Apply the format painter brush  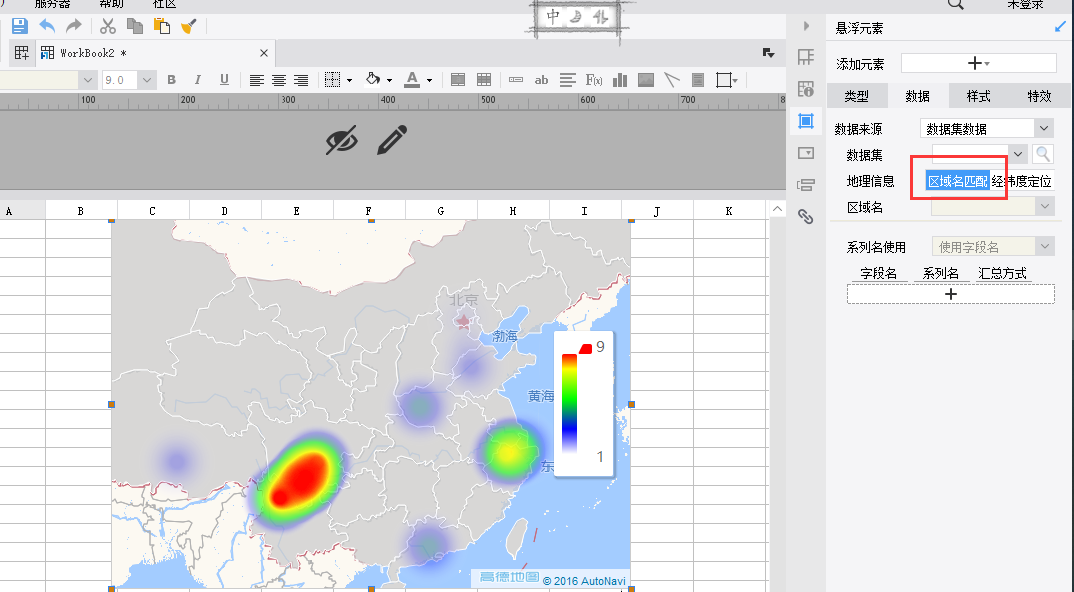(188, 27)
